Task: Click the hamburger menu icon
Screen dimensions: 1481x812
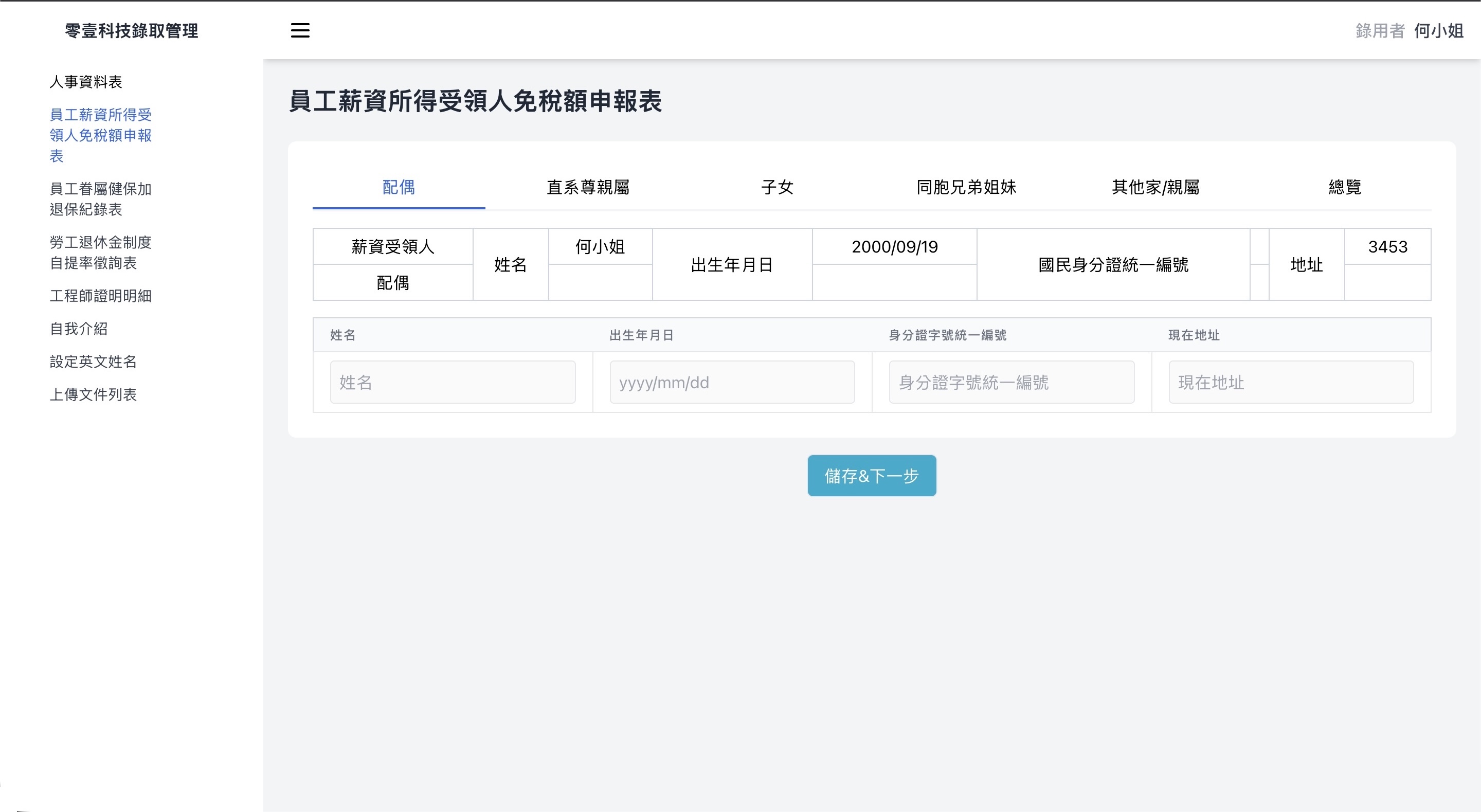Action: (x=299, y=30)
